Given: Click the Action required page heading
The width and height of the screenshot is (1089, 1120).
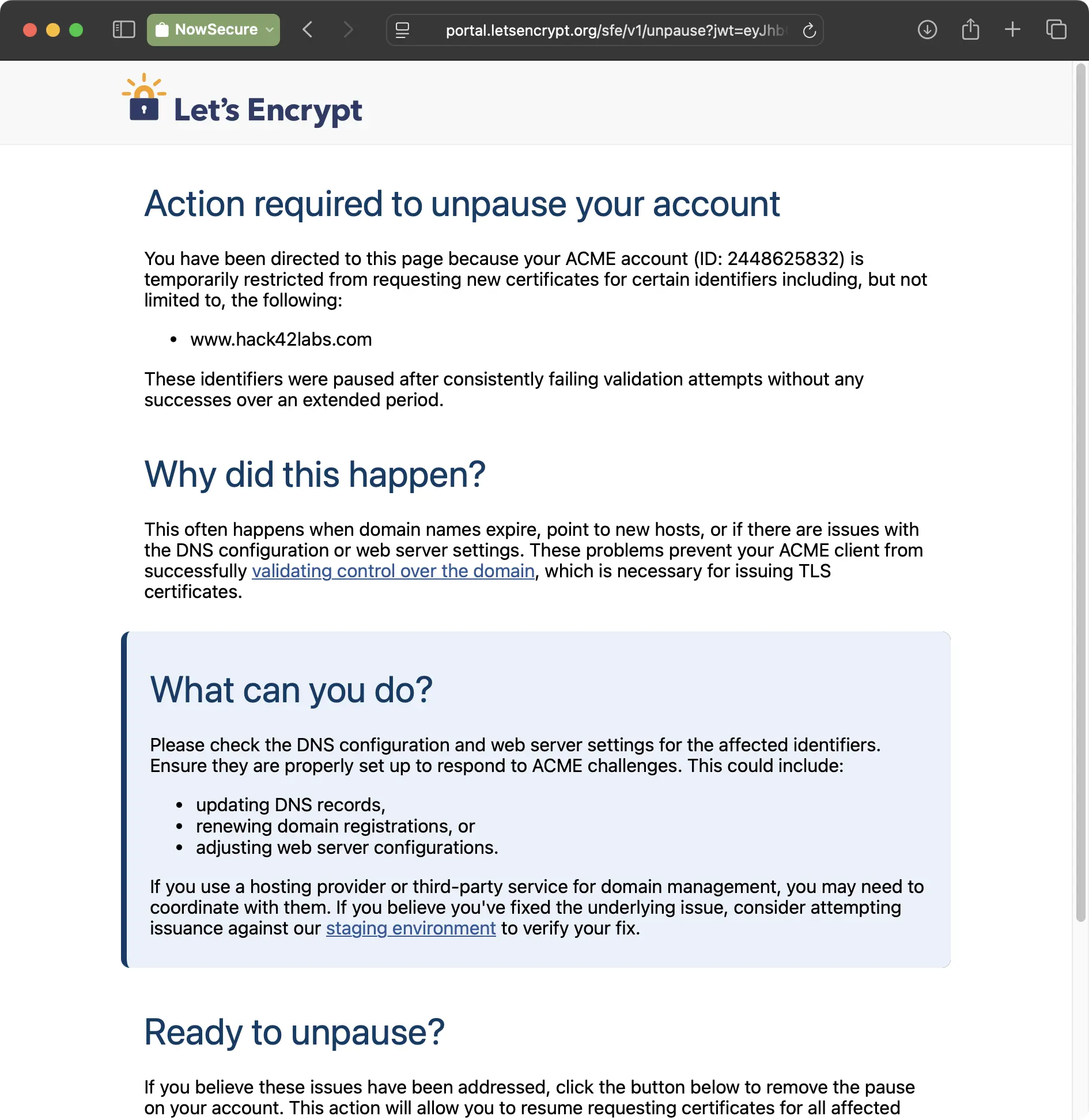Looking at the screenshot, I should pos(461,204).
